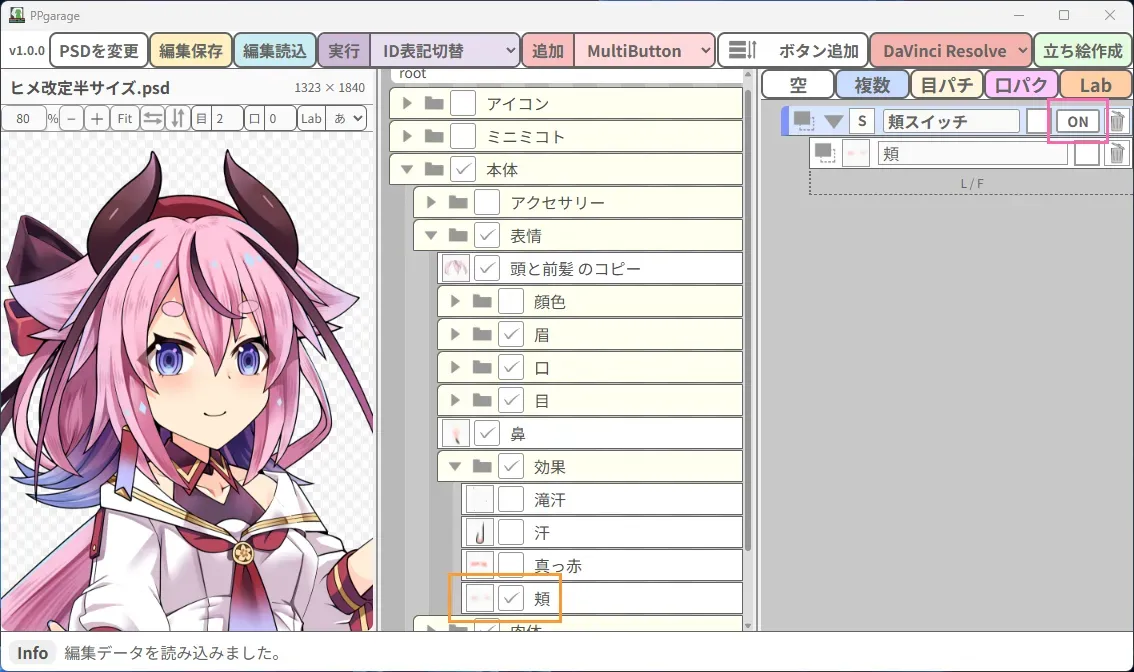Image resolution: width=1134 pixels, height=672 pixels.
Task: Enable the ミニミコト folder checkbox
Action: (463, 136)
